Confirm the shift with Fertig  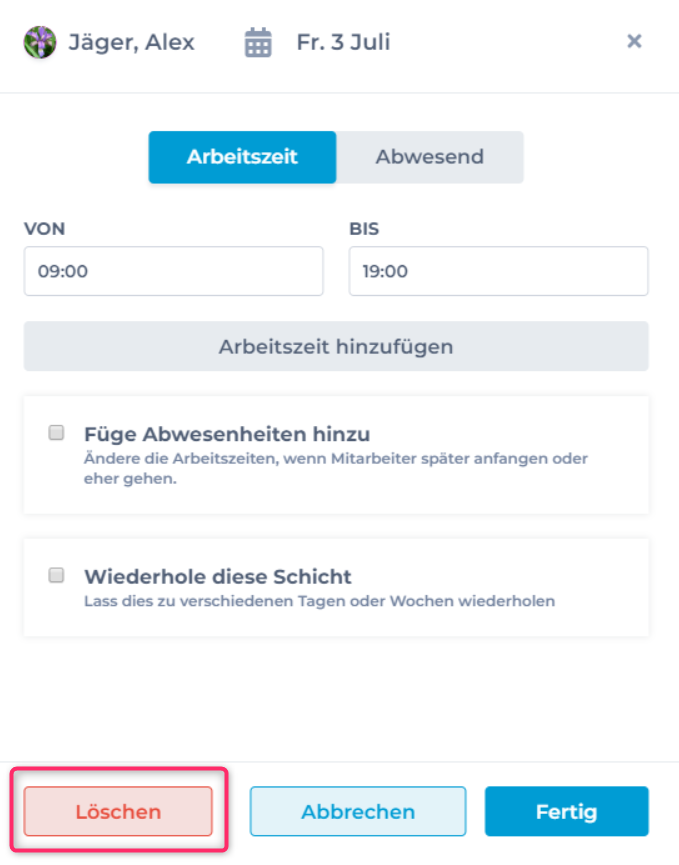click(x=566, y=811)
